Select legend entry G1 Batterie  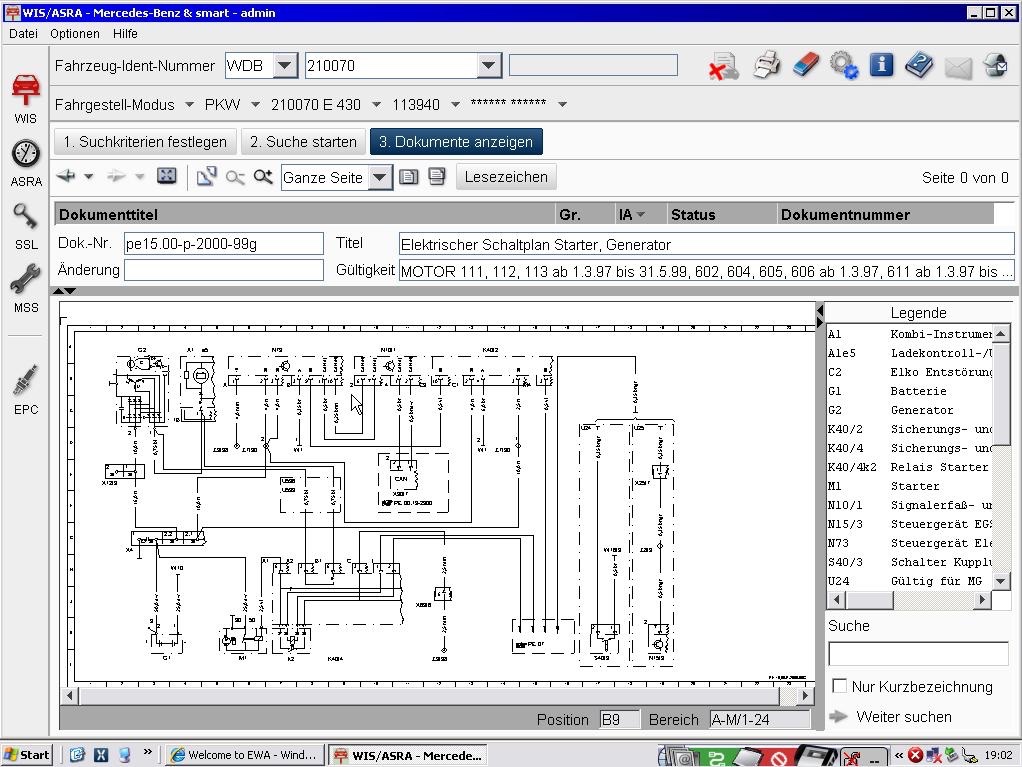pyautogui.click(x=910, y=391)
